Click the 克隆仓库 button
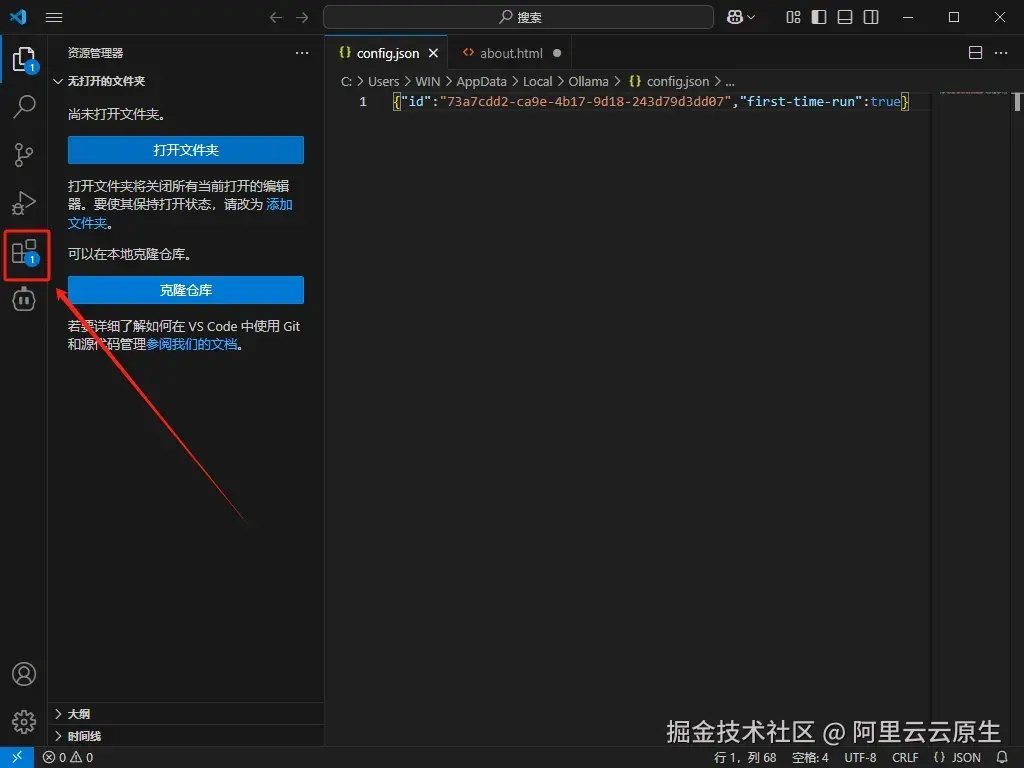Image resolution: width=1024 pixels, height=768 pixels. [185, 290]
